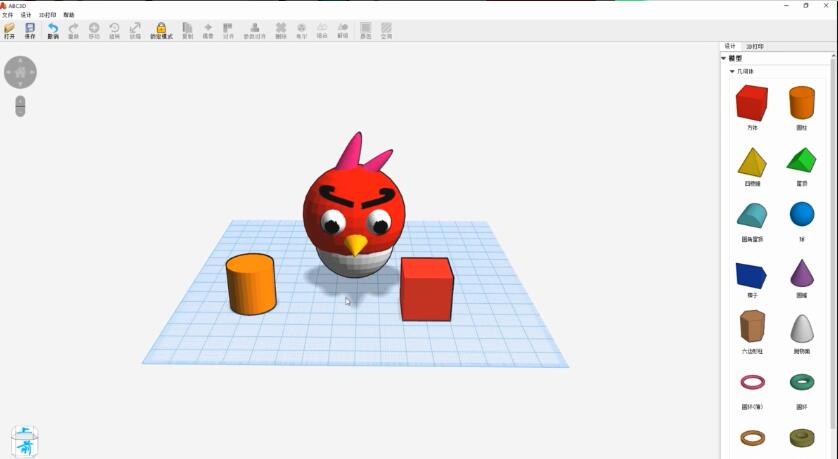This screenshot has height=459, width=838.
Task: Pick the green torus shape
Action: 802,382
